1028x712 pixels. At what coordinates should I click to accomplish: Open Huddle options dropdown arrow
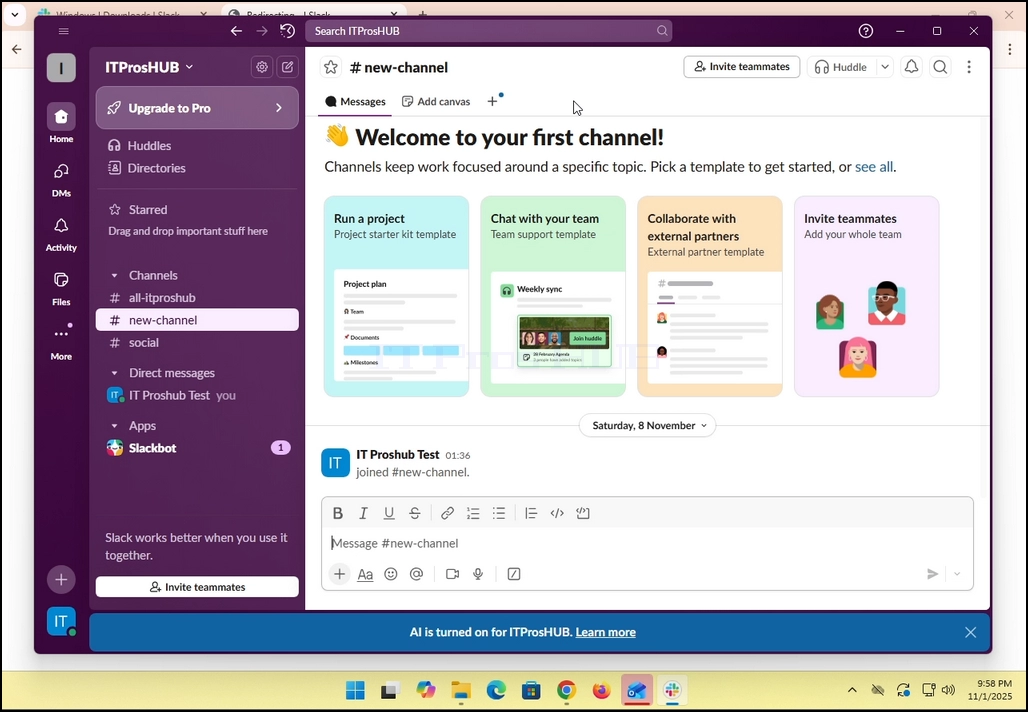884,67
